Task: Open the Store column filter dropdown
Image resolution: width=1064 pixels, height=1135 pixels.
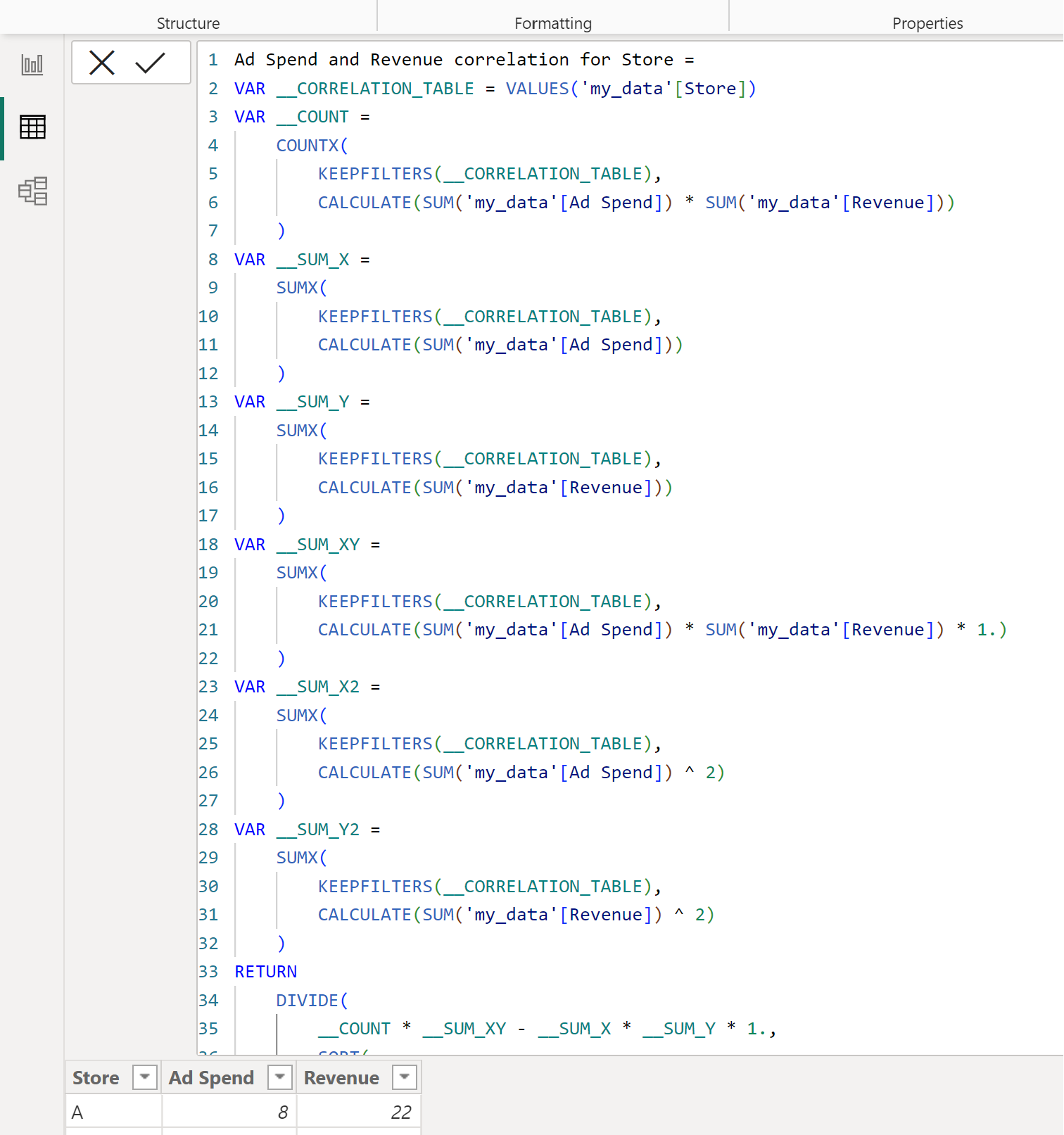Action: tap(145, 1077)
